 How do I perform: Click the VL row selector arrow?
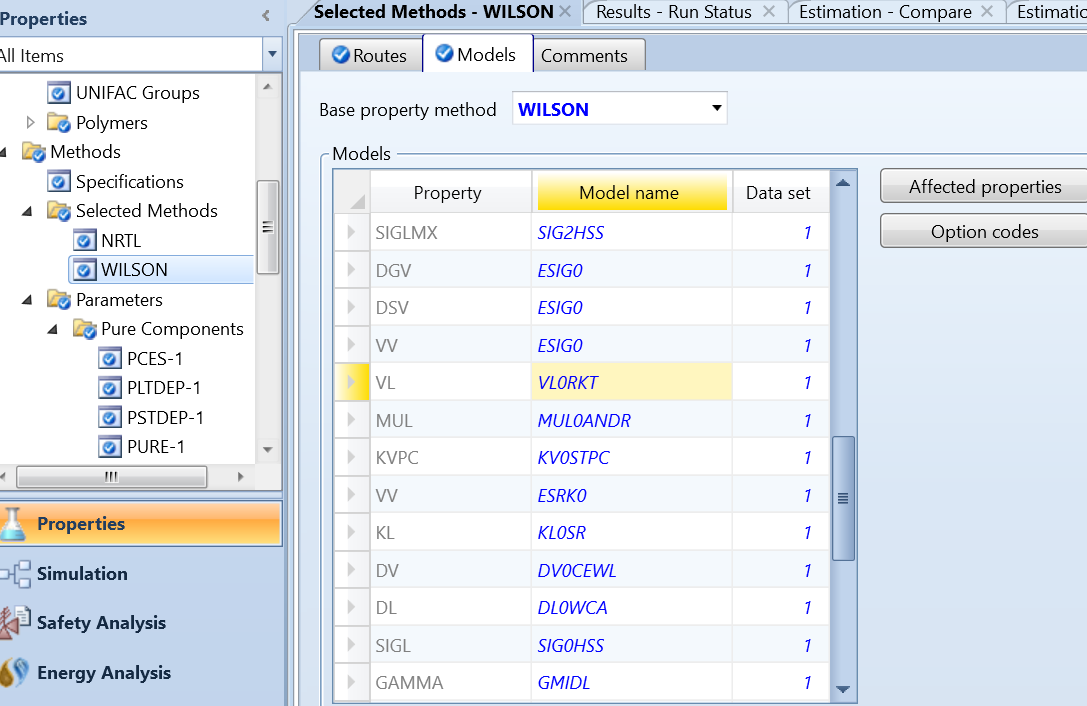pos(351,382)
